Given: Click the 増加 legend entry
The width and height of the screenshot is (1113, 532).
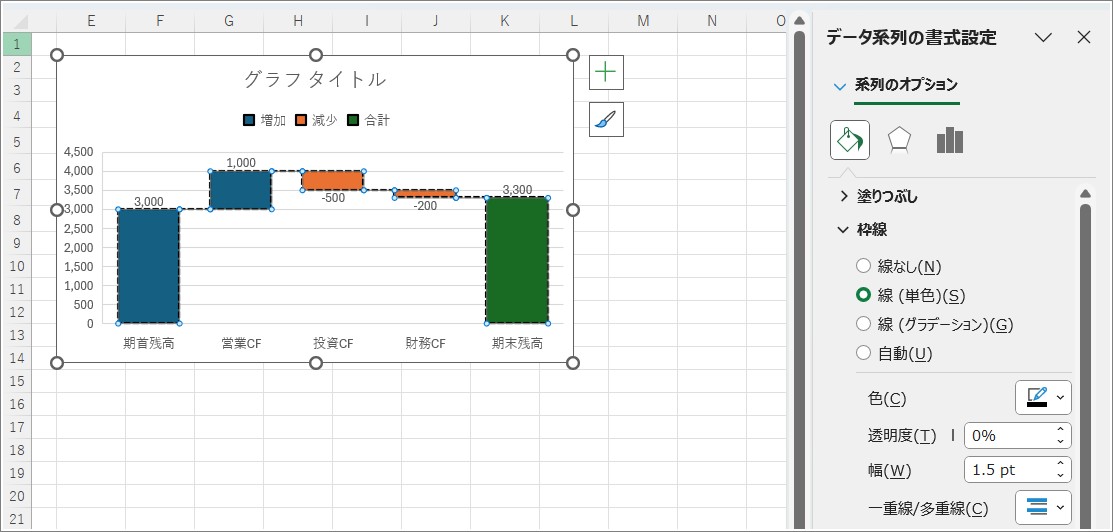Looking at the screenshot, I should tap(265, 120).
